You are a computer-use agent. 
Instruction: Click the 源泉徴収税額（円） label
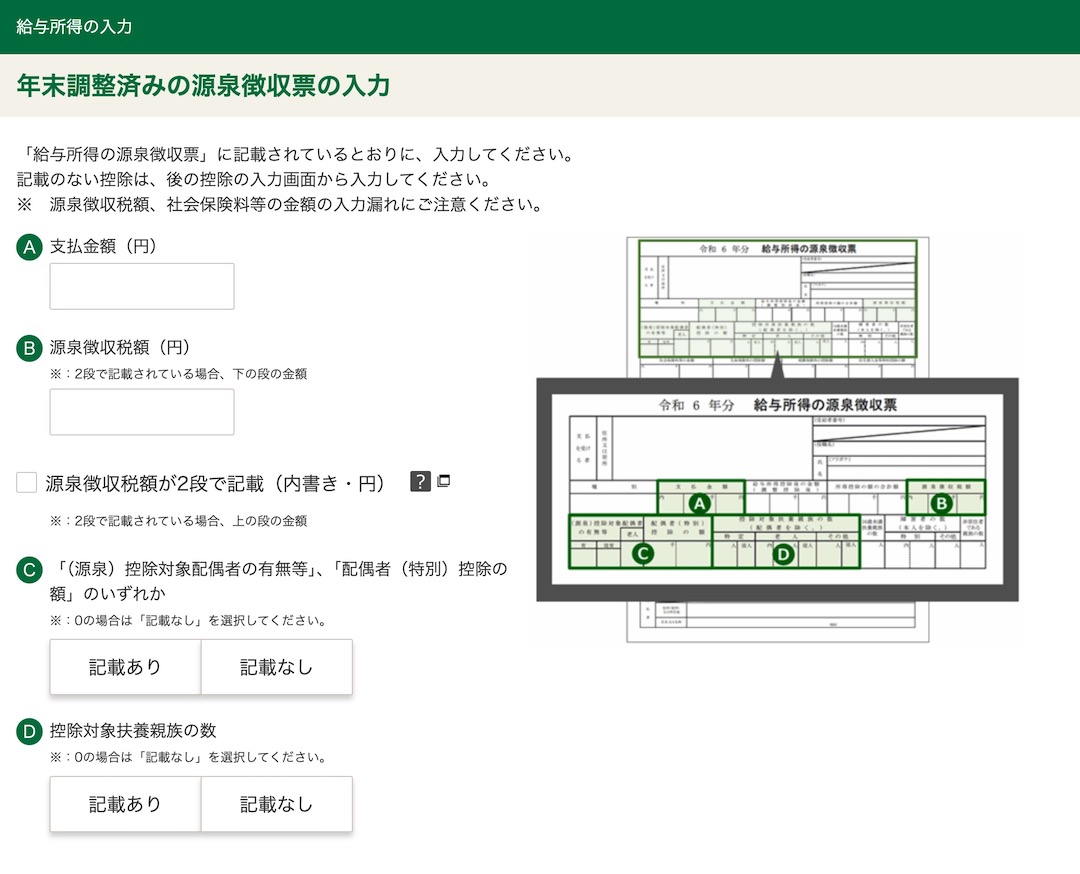(x=120, y=348)
